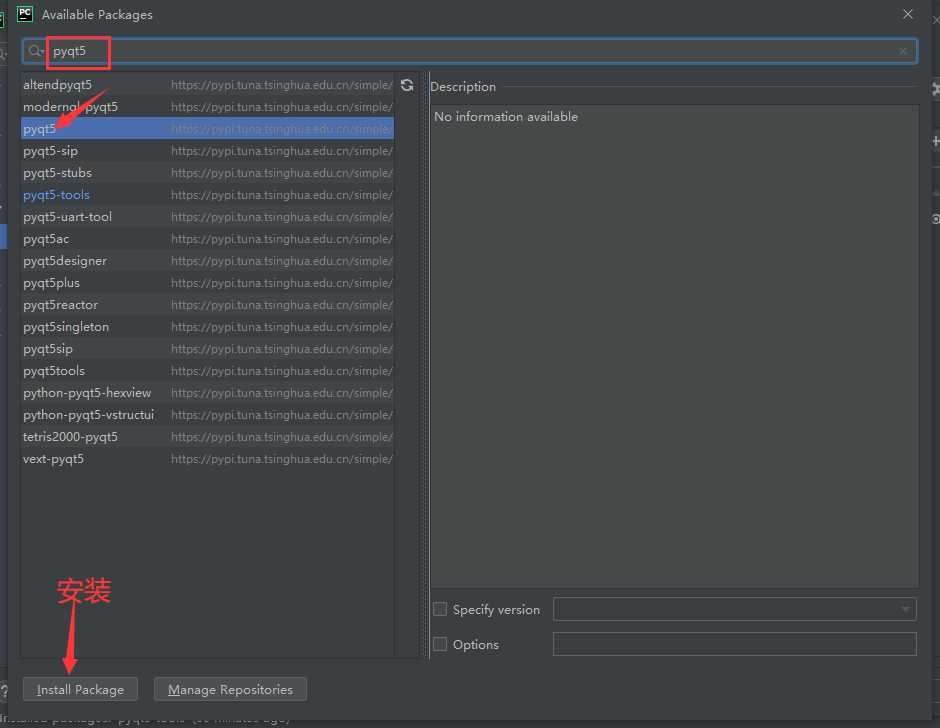Click the refresh packages list icon
940x728 pixels.
click(407, 85)
